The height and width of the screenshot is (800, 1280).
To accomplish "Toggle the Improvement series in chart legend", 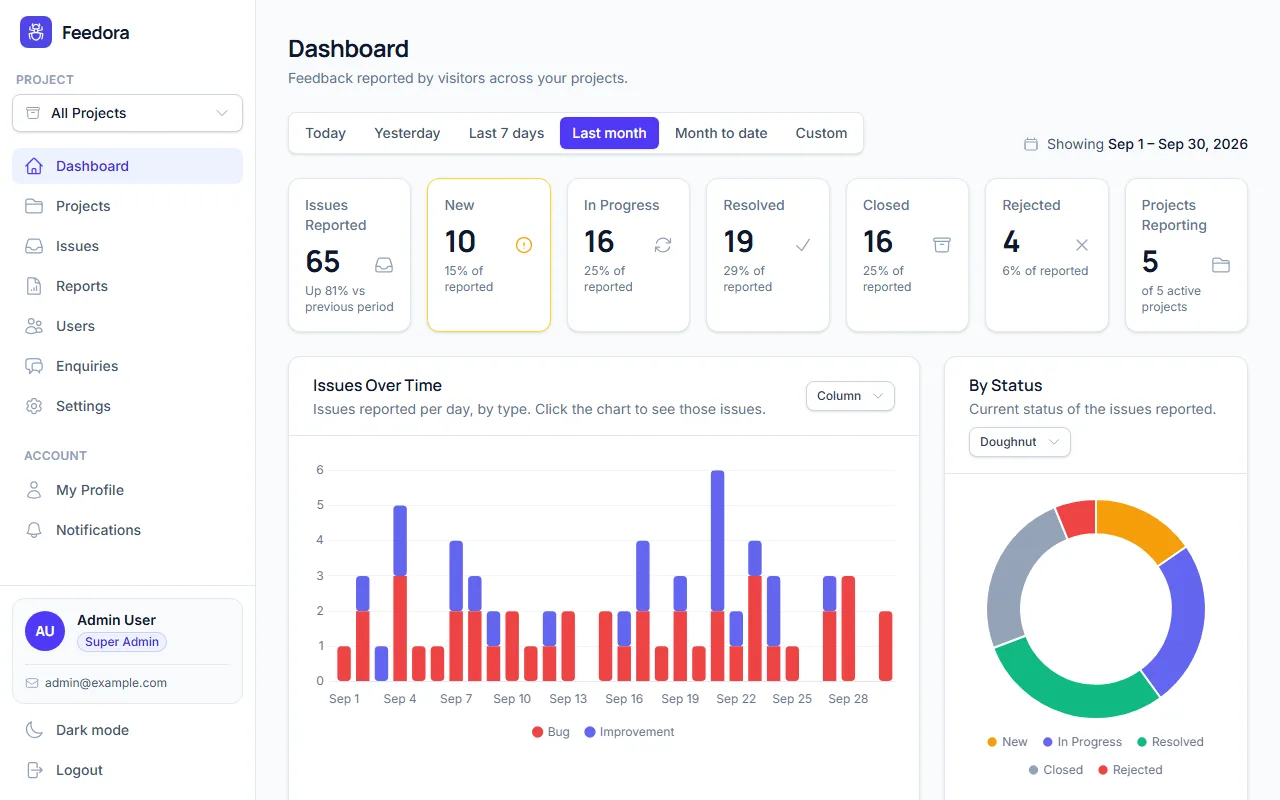I will click(630, 732).
